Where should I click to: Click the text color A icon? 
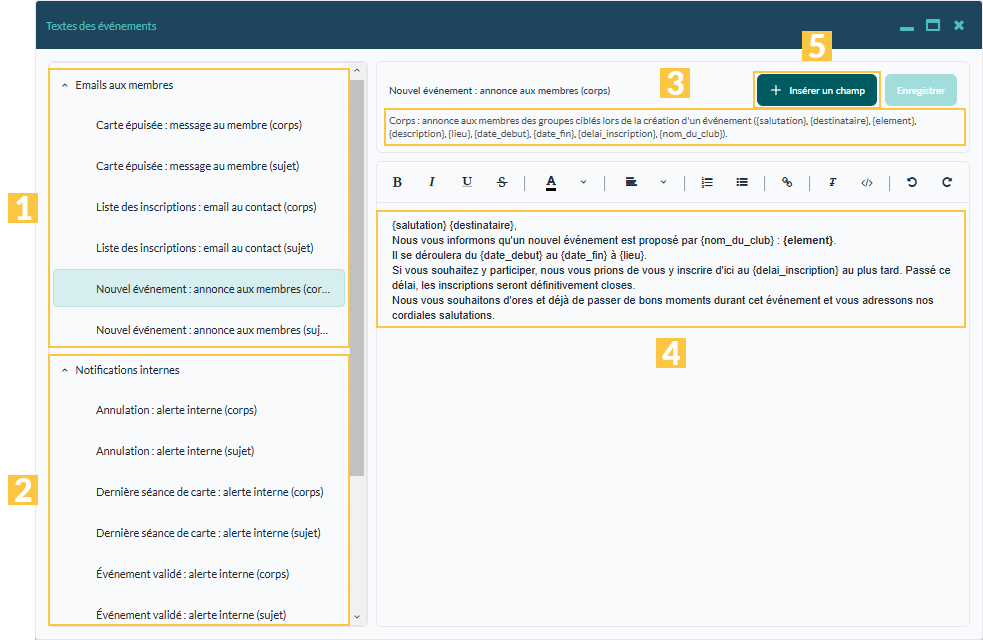pyautogui.click(x=551, y=182)
